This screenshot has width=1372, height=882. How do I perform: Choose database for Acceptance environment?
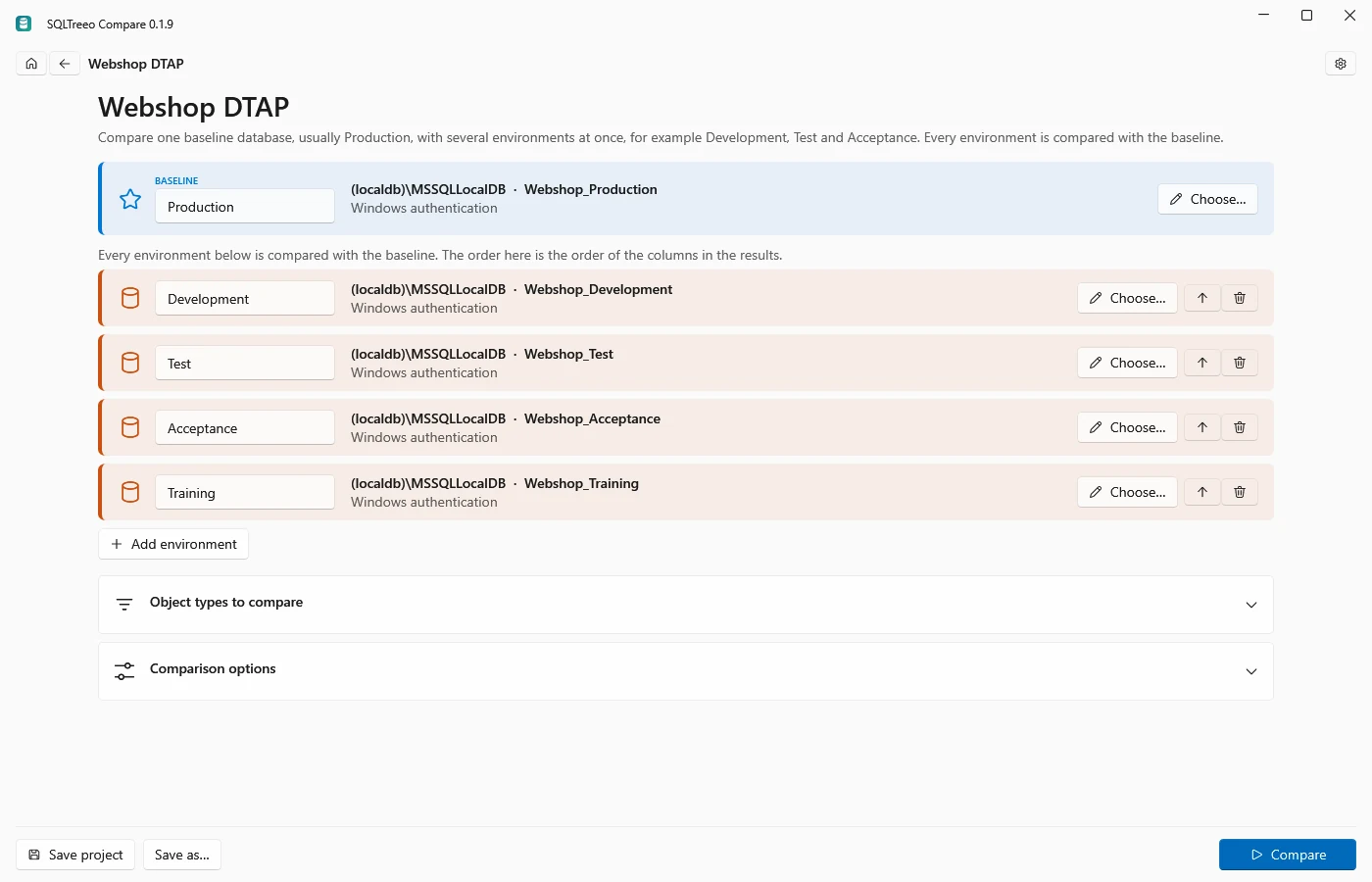tap(1127, 427)
